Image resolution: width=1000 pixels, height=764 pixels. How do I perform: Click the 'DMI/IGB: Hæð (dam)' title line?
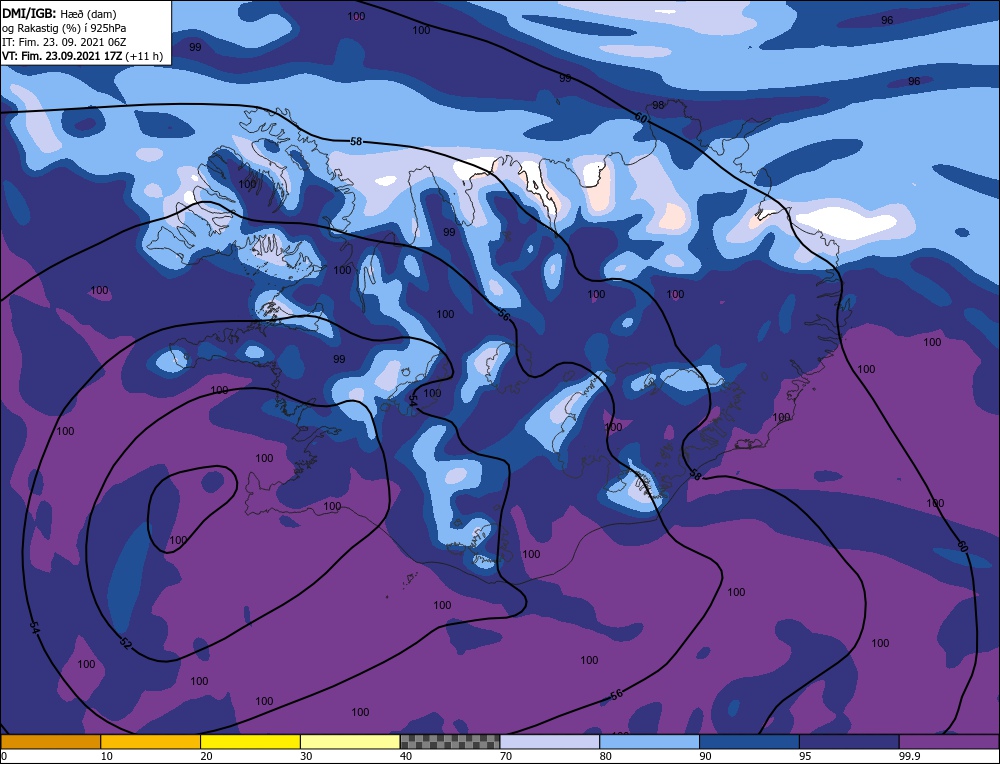coord(59,14)
